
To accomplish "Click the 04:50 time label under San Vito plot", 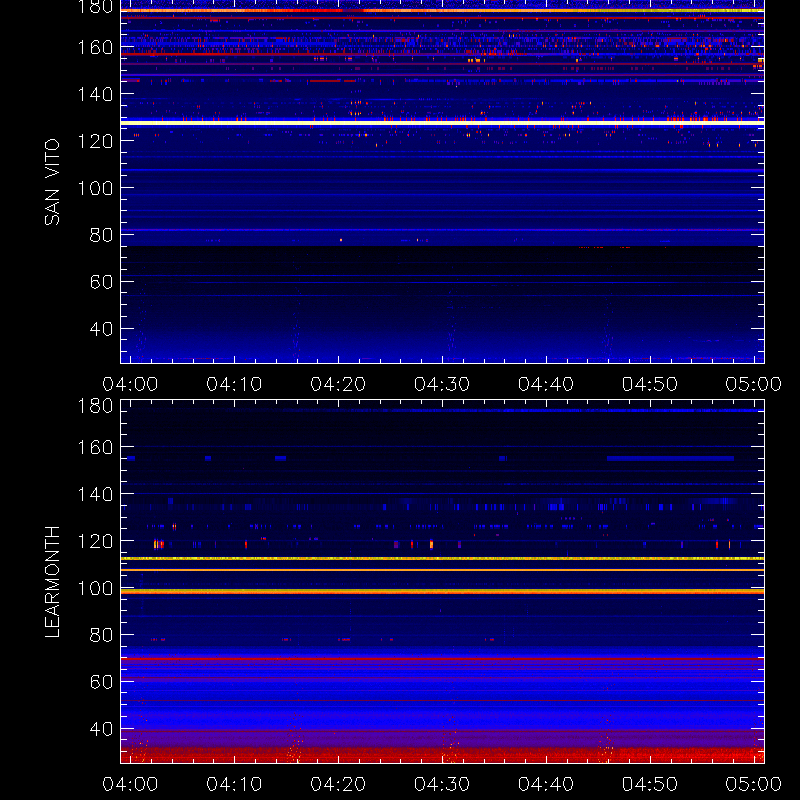I will pos(650,384).
